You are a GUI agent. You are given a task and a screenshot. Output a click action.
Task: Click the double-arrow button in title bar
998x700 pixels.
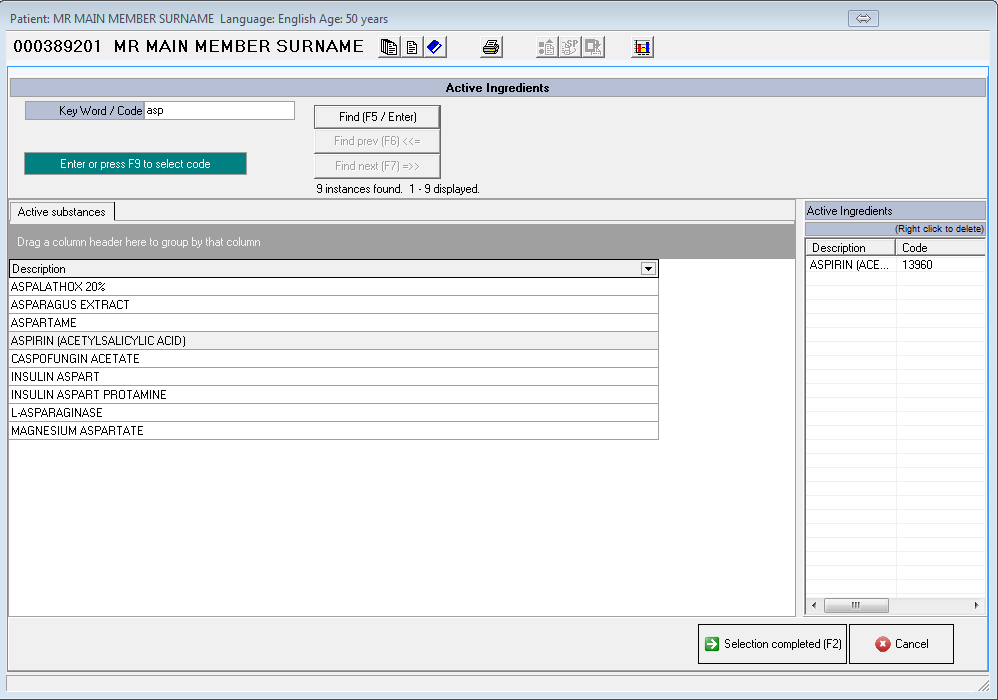click(x=862, y=19)
